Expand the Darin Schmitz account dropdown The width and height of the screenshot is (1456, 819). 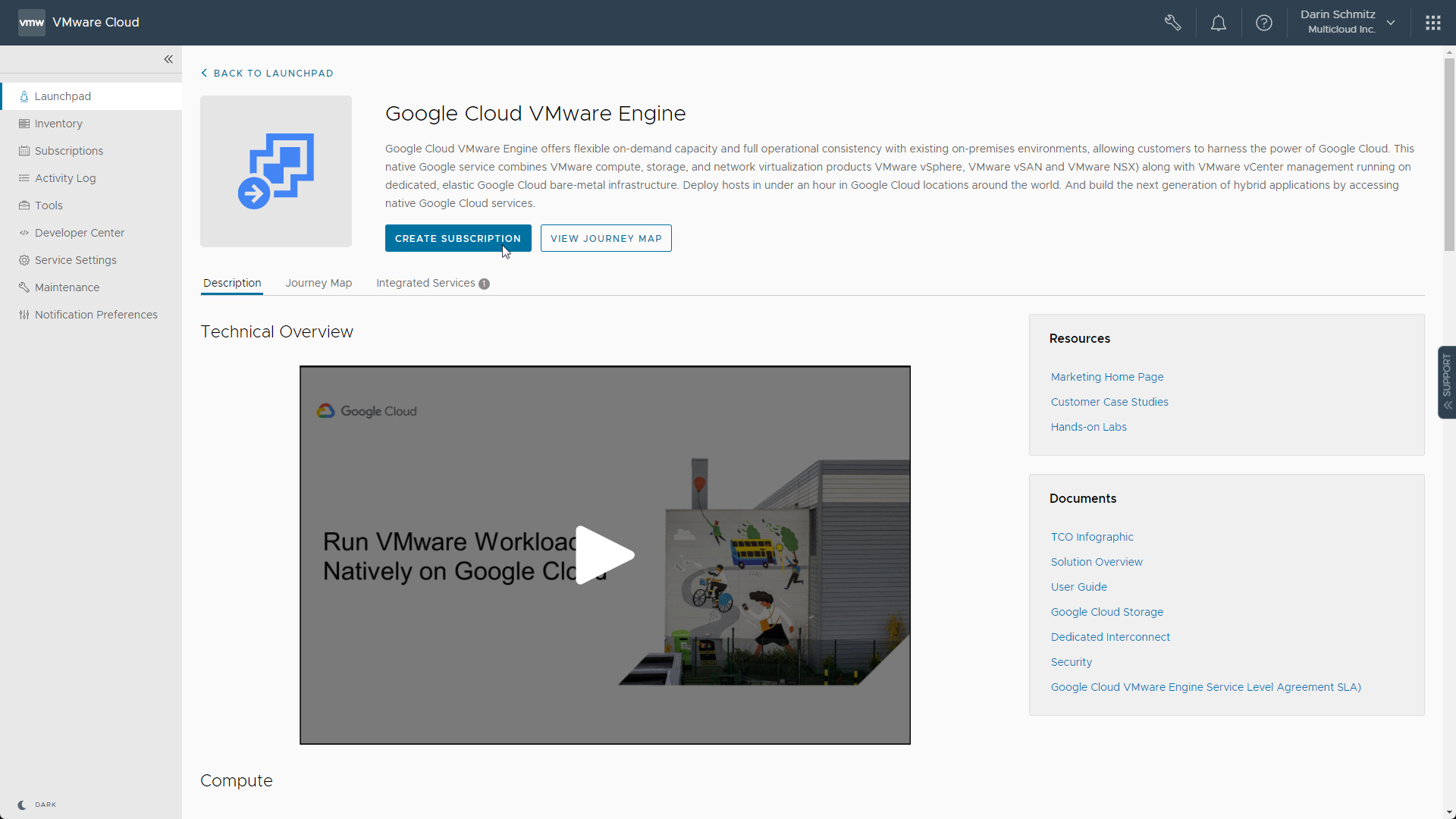[x=1348, y=22]
